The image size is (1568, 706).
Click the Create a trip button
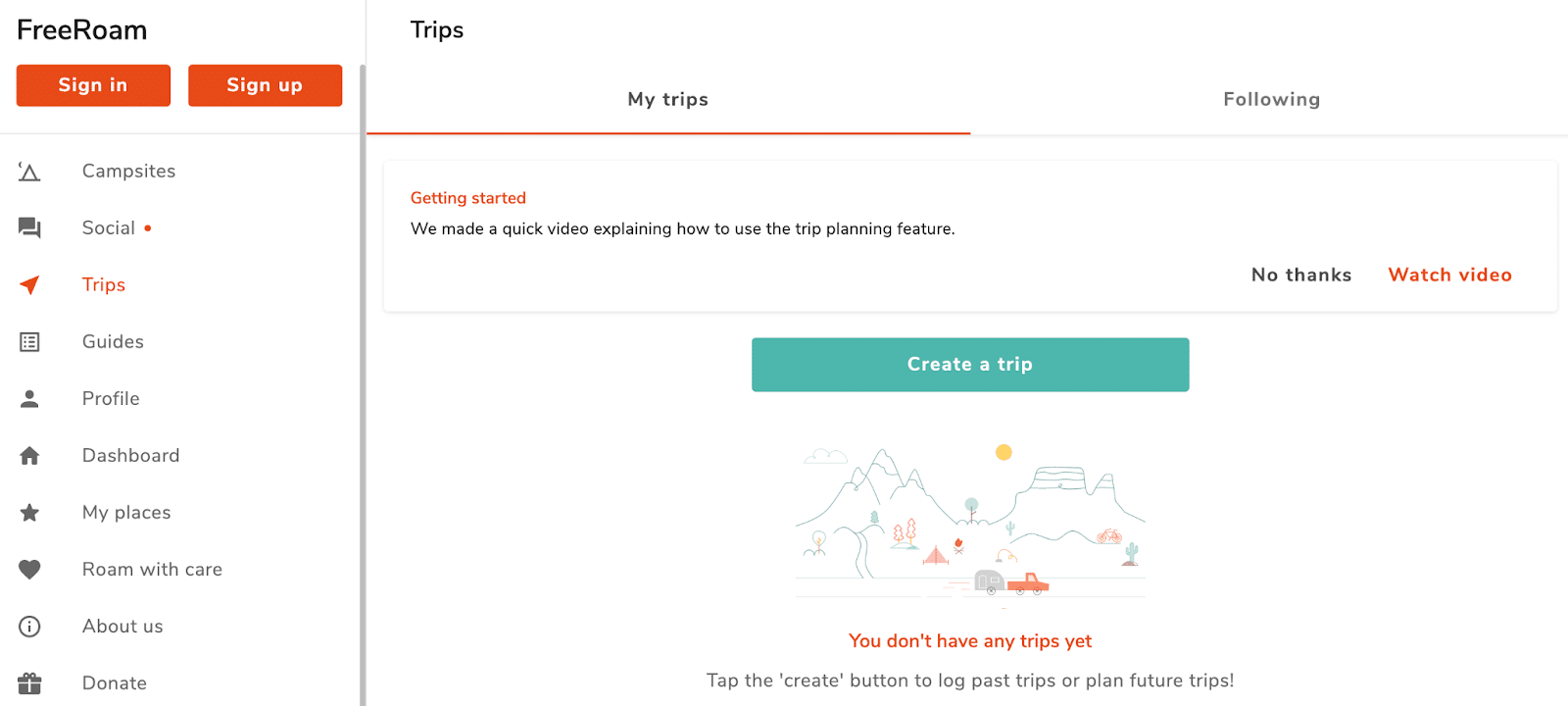pyautogui.click(x=970, y=365)
